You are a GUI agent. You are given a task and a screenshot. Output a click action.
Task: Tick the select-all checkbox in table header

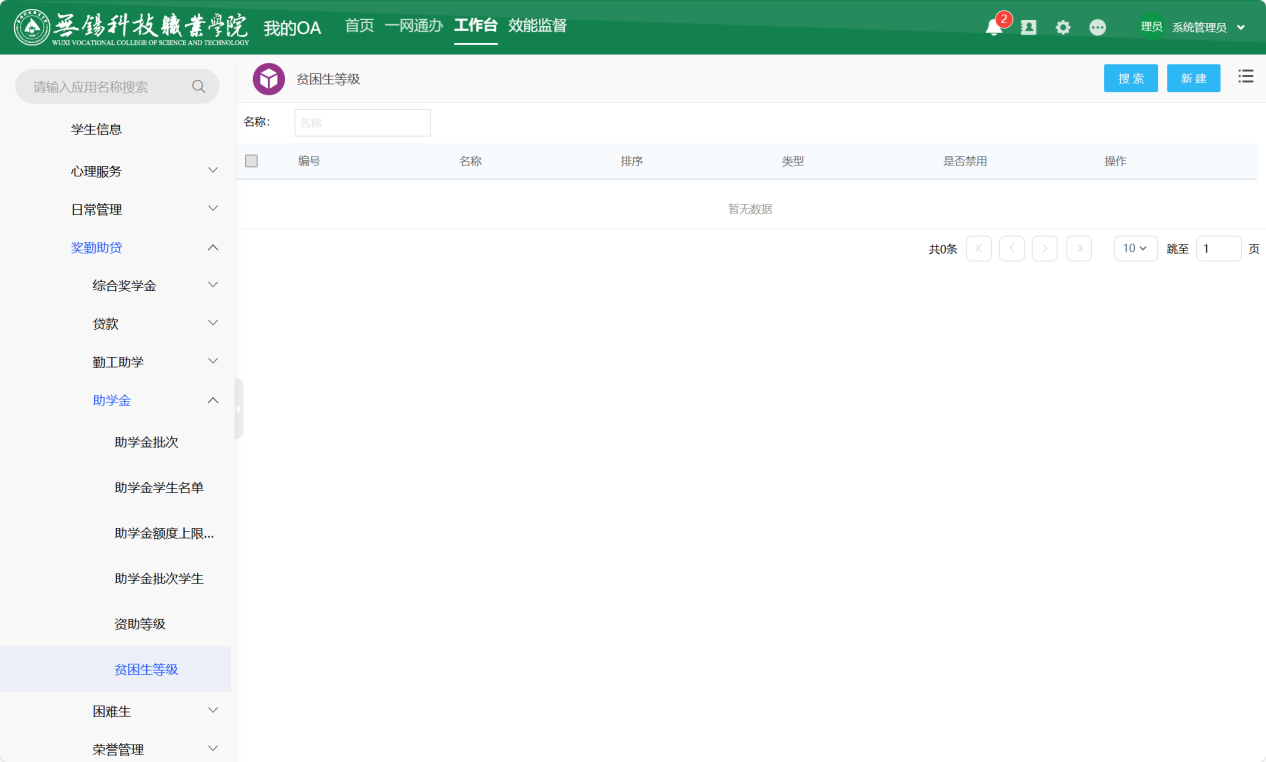(251, 161)
